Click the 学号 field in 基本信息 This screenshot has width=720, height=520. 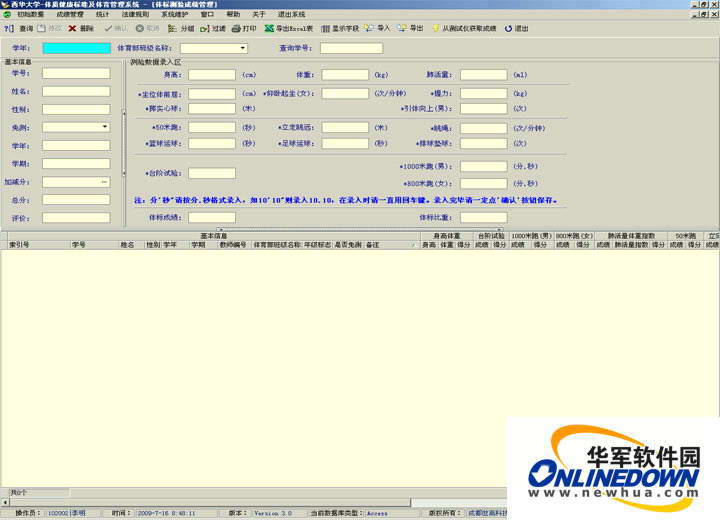coord(76,73)
